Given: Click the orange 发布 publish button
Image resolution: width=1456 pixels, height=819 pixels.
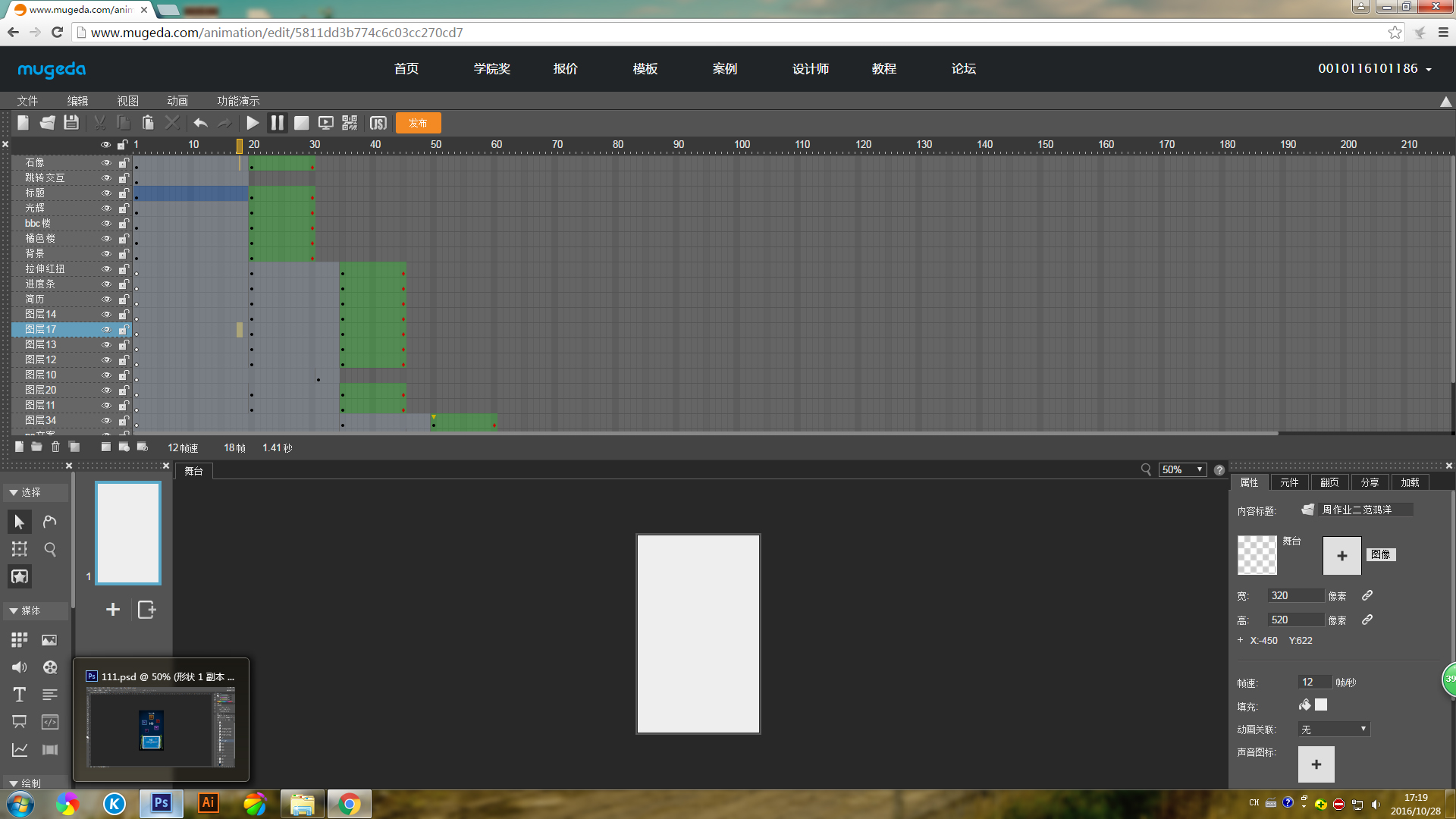Looking at the screenshot, I should [x=418, y=123].
